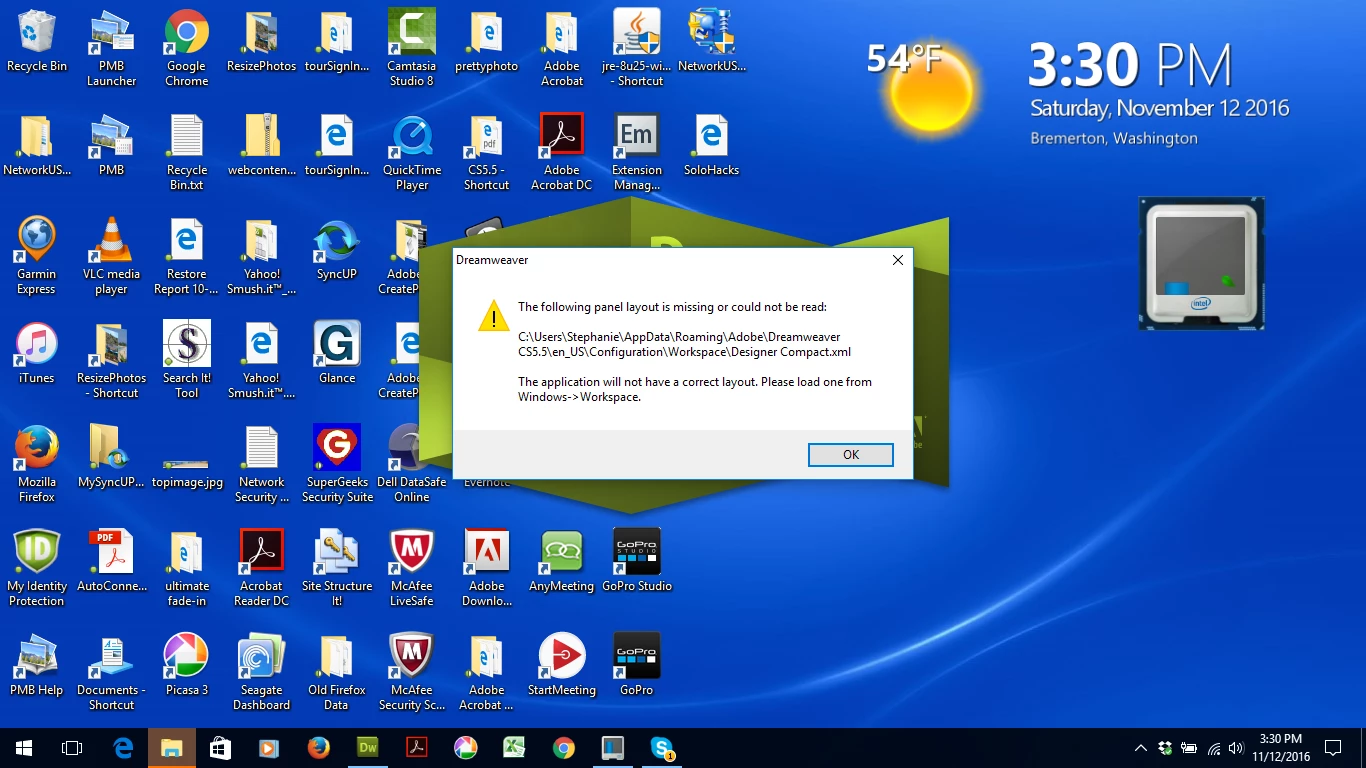Select SuperGeeks Security Suite icon
This screenshot has height=768, width=1366.
(337, 465)
